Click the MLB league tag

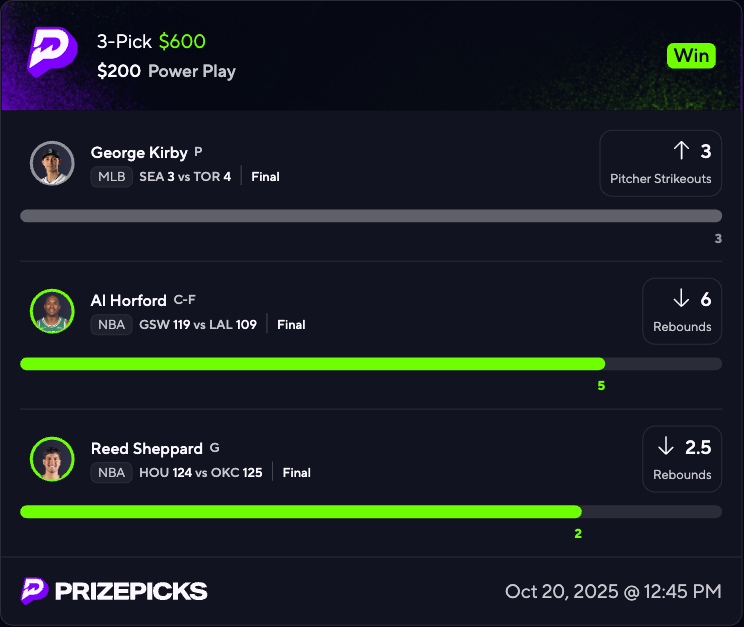pos(111,177)
